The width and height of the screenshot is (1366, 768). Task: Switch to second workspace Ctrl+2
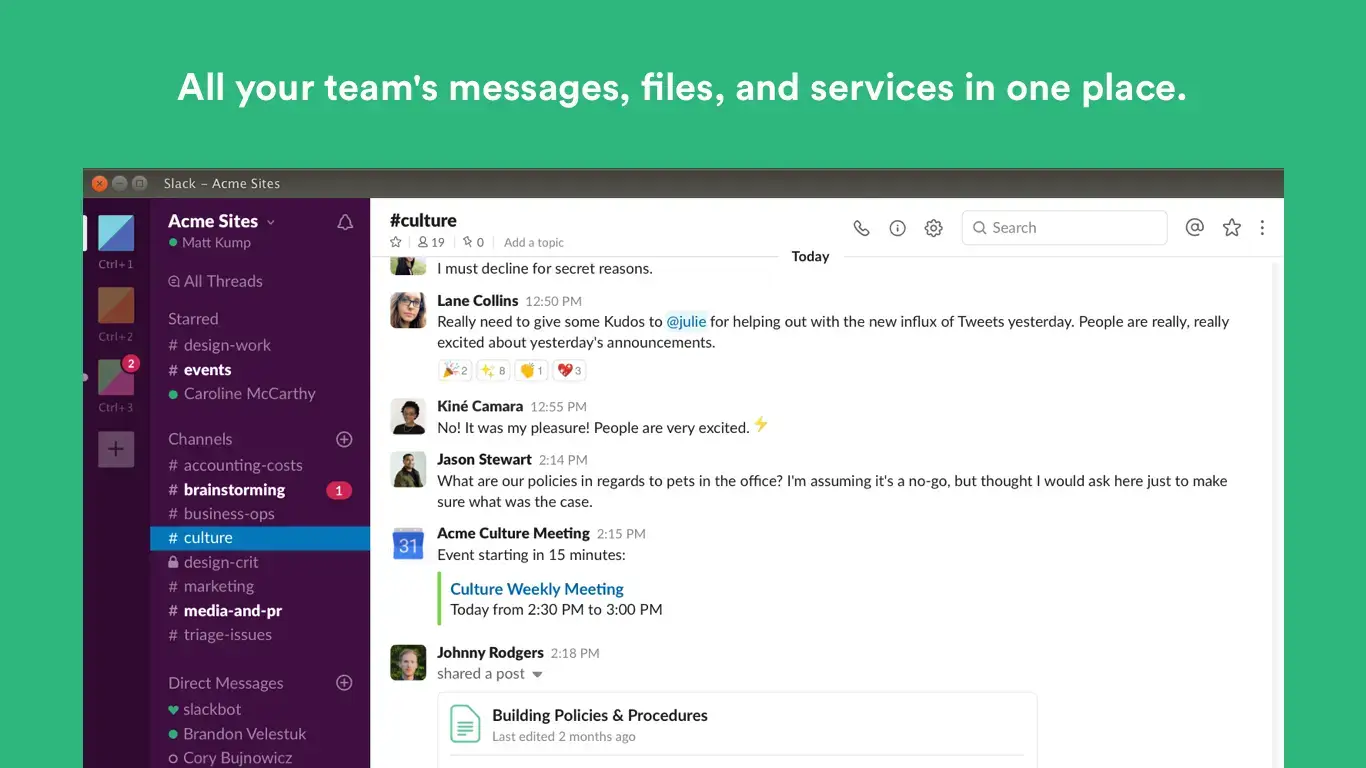point(116,305)
